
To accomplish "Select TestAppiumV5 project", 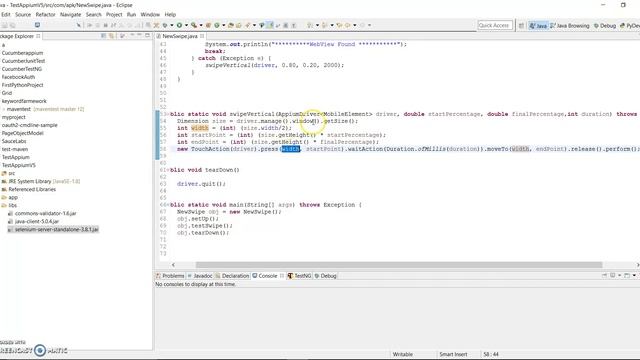I will click(x=19, y=165).
